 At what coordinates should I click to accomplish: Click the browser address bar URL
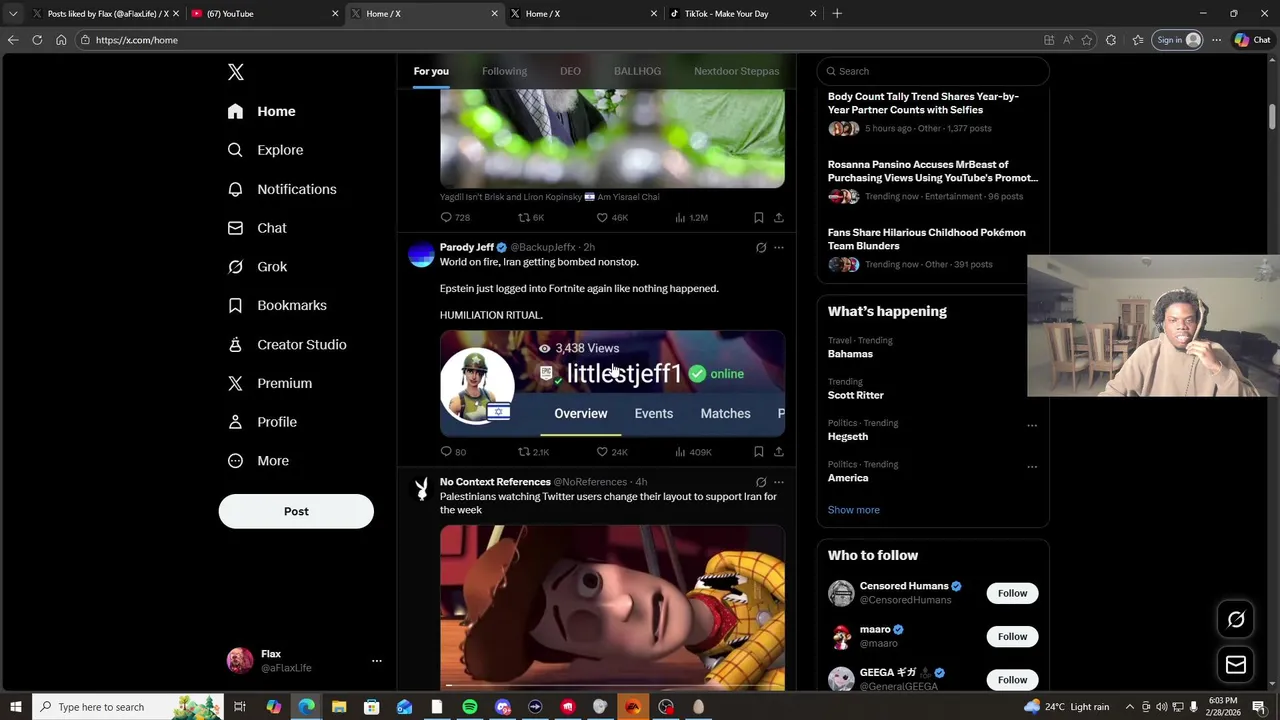pyautogui.click(x=137, y=40)
